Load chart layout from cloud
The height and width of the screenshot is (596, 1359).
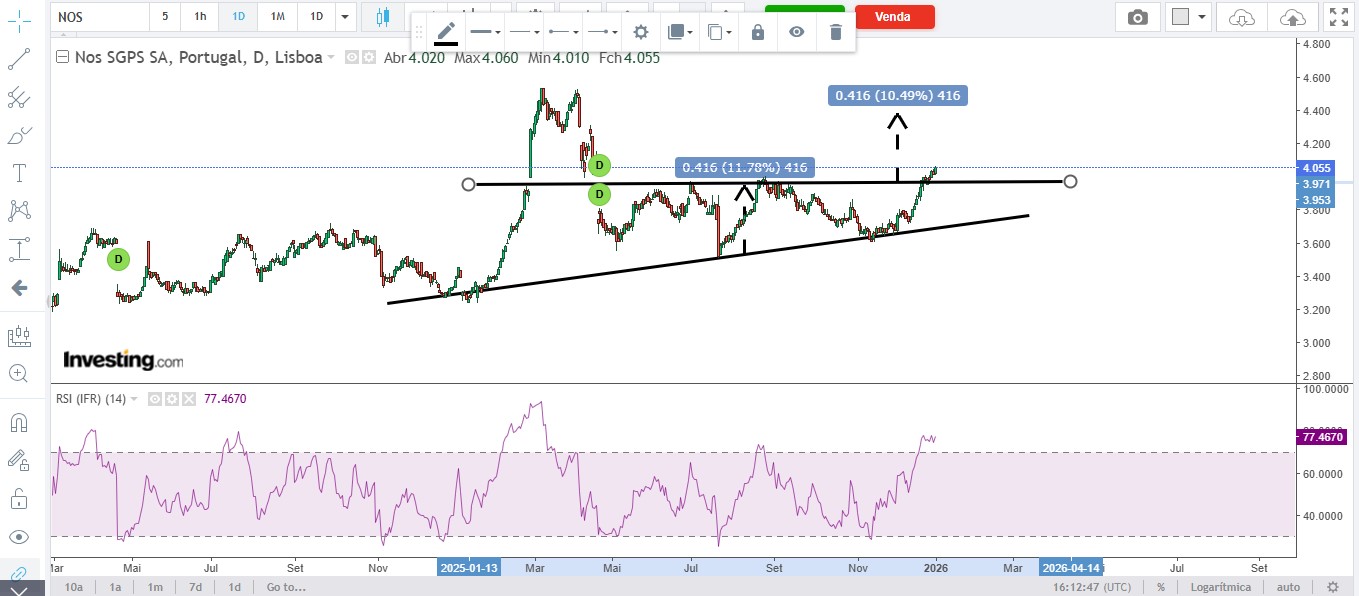[1241, 17]
